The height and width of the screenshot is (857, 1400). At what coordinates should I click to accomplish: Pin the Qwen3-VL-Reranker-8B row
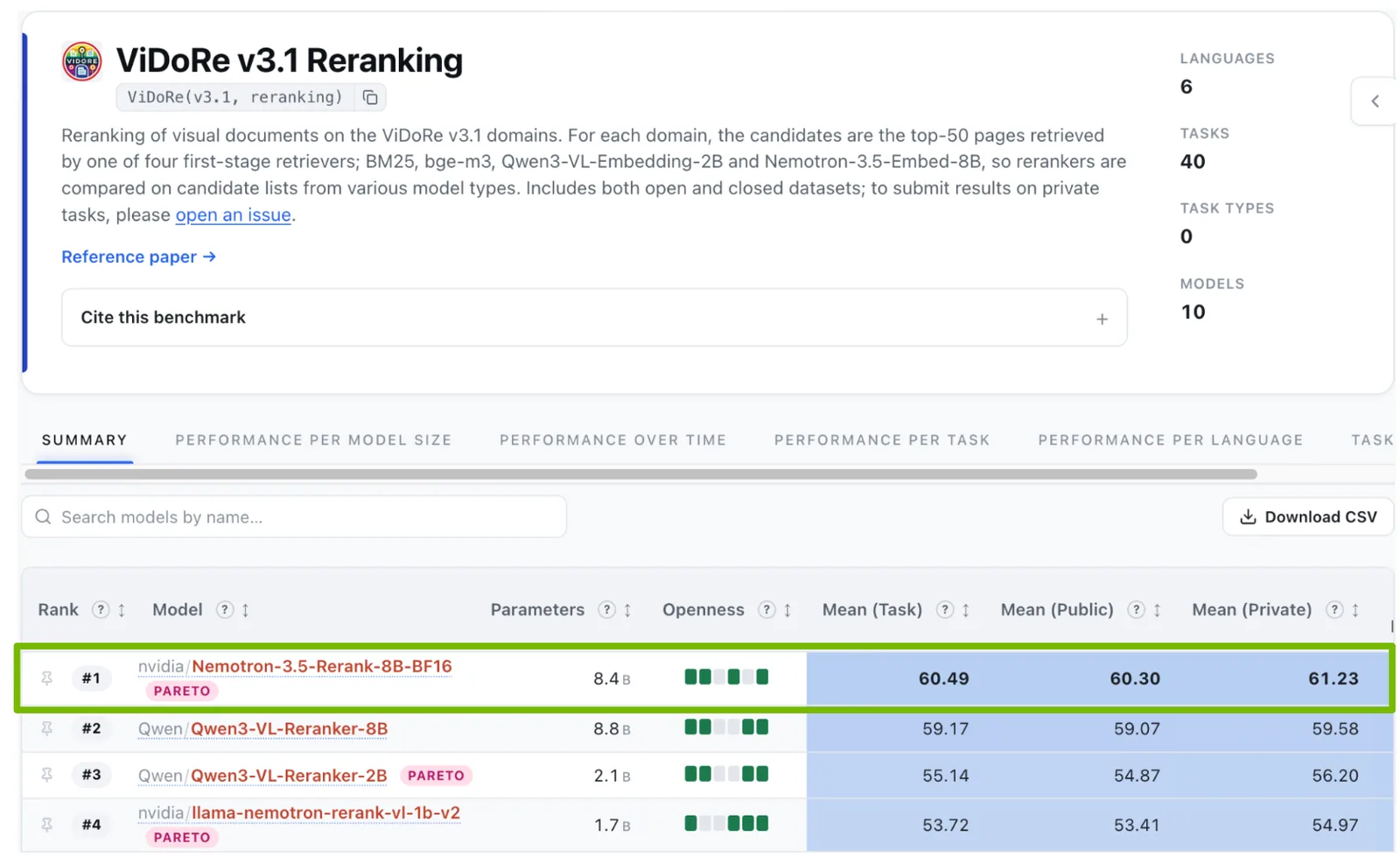(47, 728)
